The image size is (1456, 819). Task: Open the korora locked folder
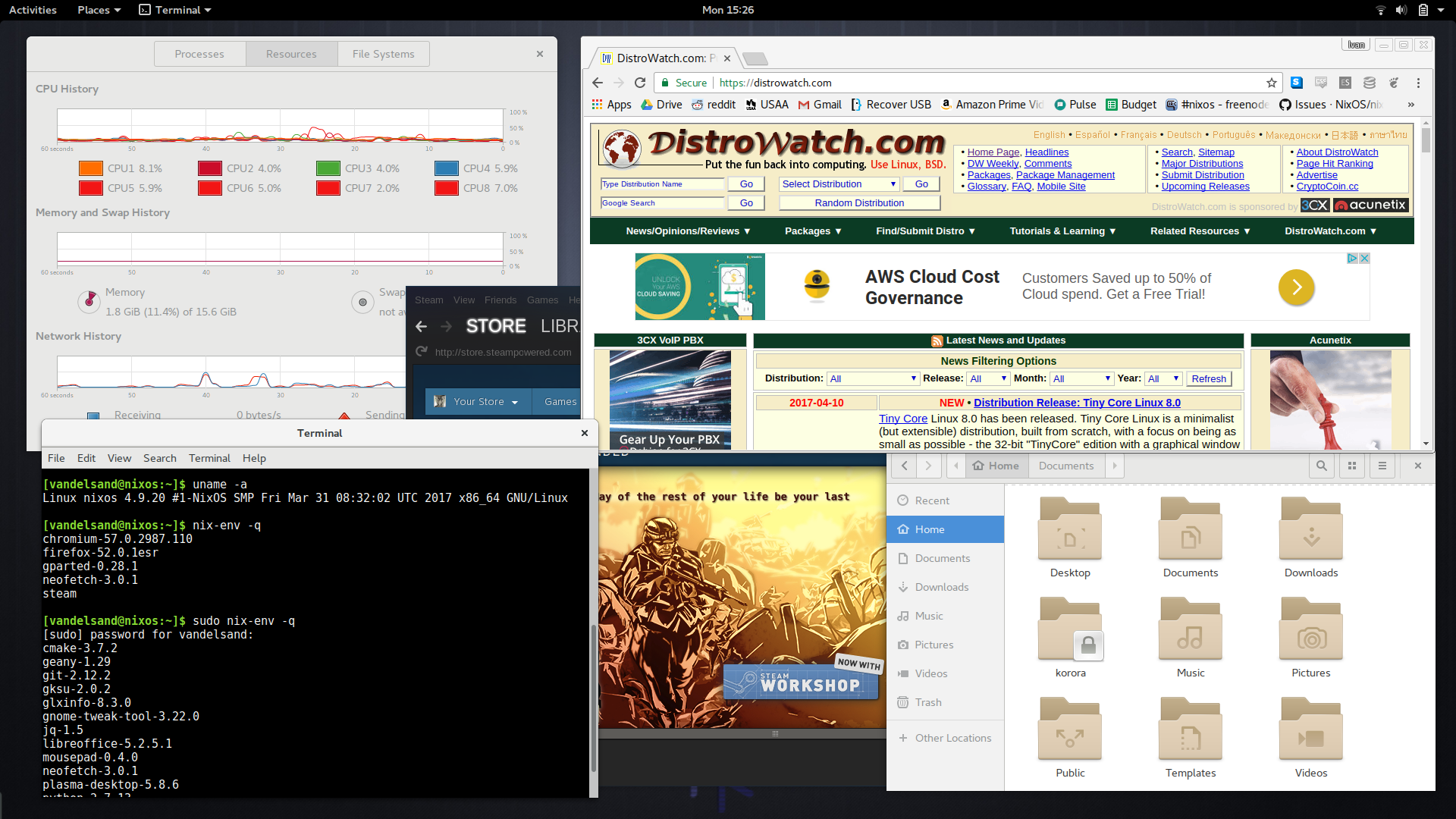tap(1071, 629)
